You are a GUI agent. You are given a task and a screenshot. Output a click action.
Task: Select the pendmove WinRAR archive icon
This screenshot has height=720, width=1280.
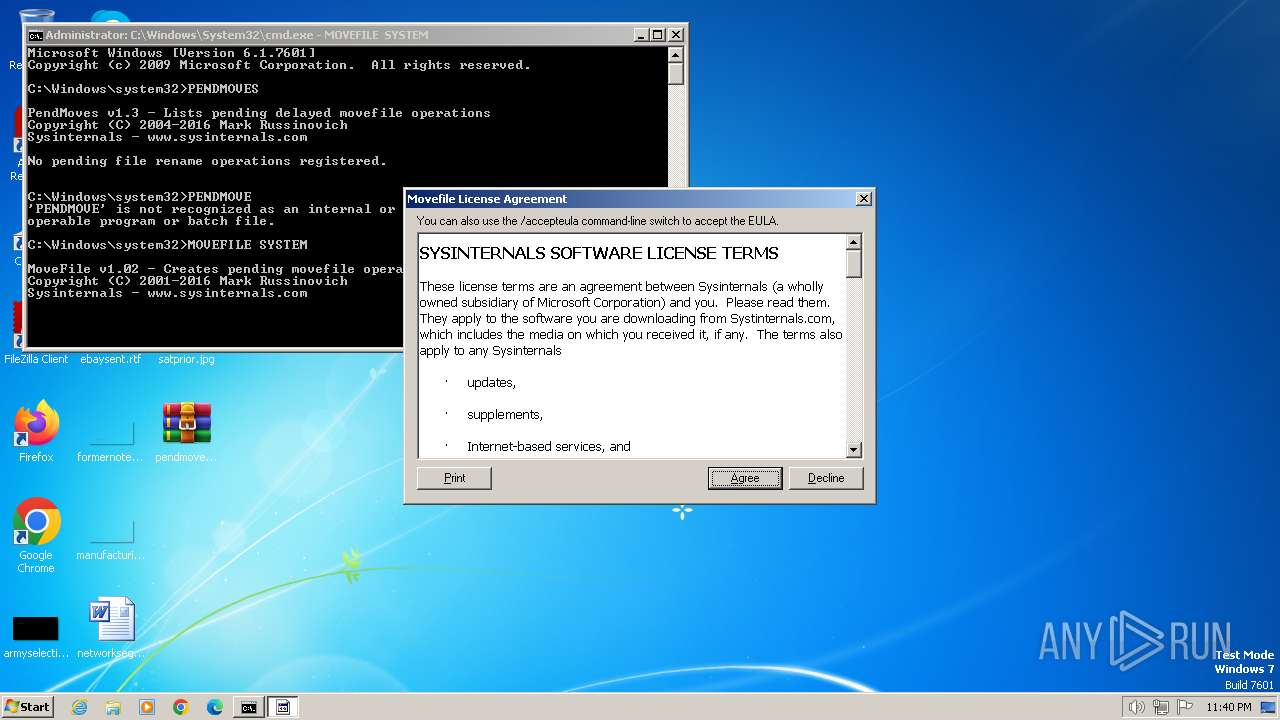tap(186, 432)
